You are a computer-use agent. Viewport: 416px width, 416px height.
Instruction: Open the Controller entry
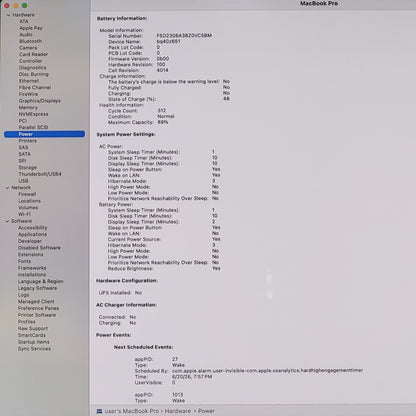31,61
